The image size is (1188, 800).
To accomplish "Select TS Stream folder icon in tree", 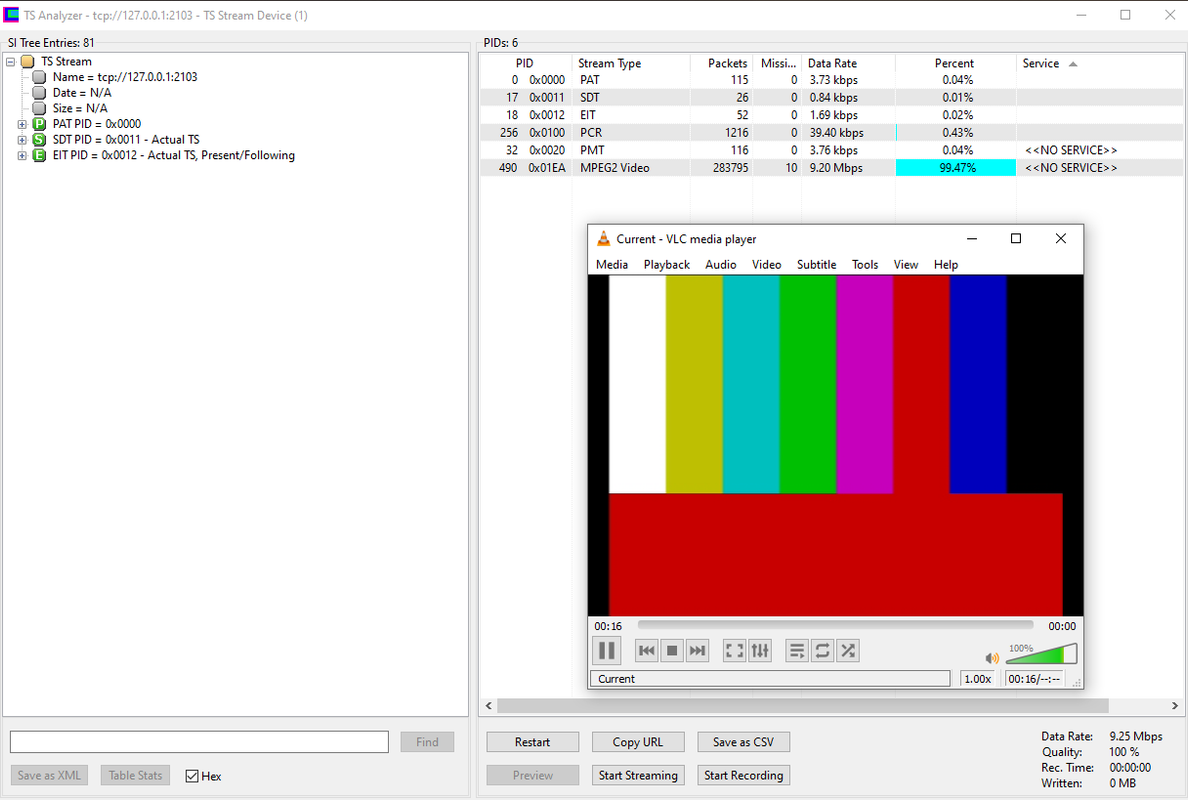I will pos(28,61).
